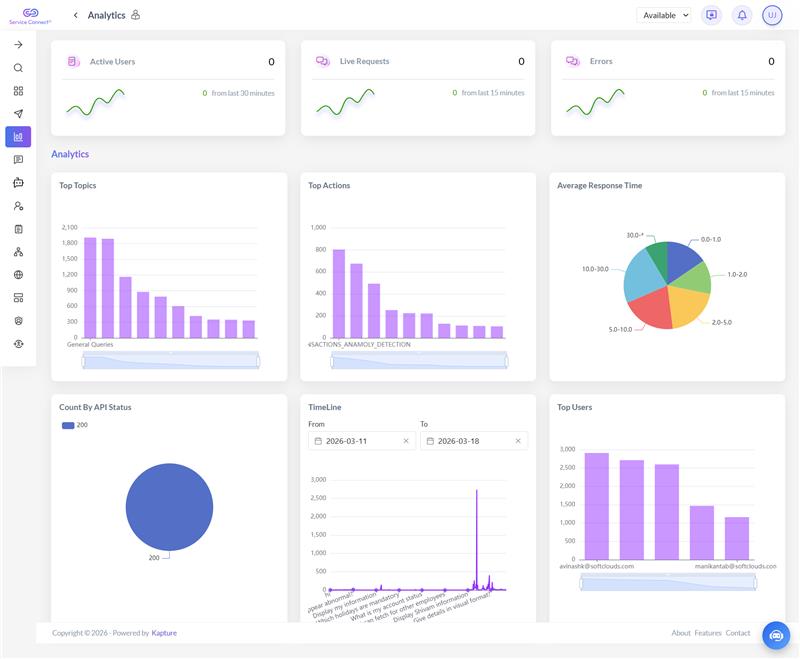Open the Available status dropdown
The height and width of the screenshot is (659, 800).
pos(664,15)
